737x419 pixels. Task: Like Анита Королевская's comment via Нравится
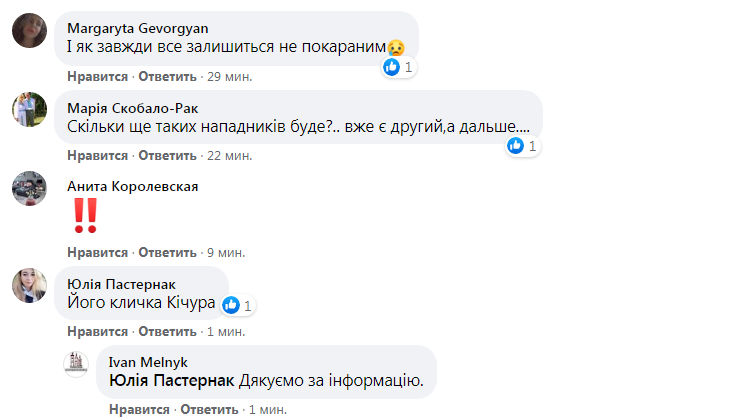click(97, 251)
